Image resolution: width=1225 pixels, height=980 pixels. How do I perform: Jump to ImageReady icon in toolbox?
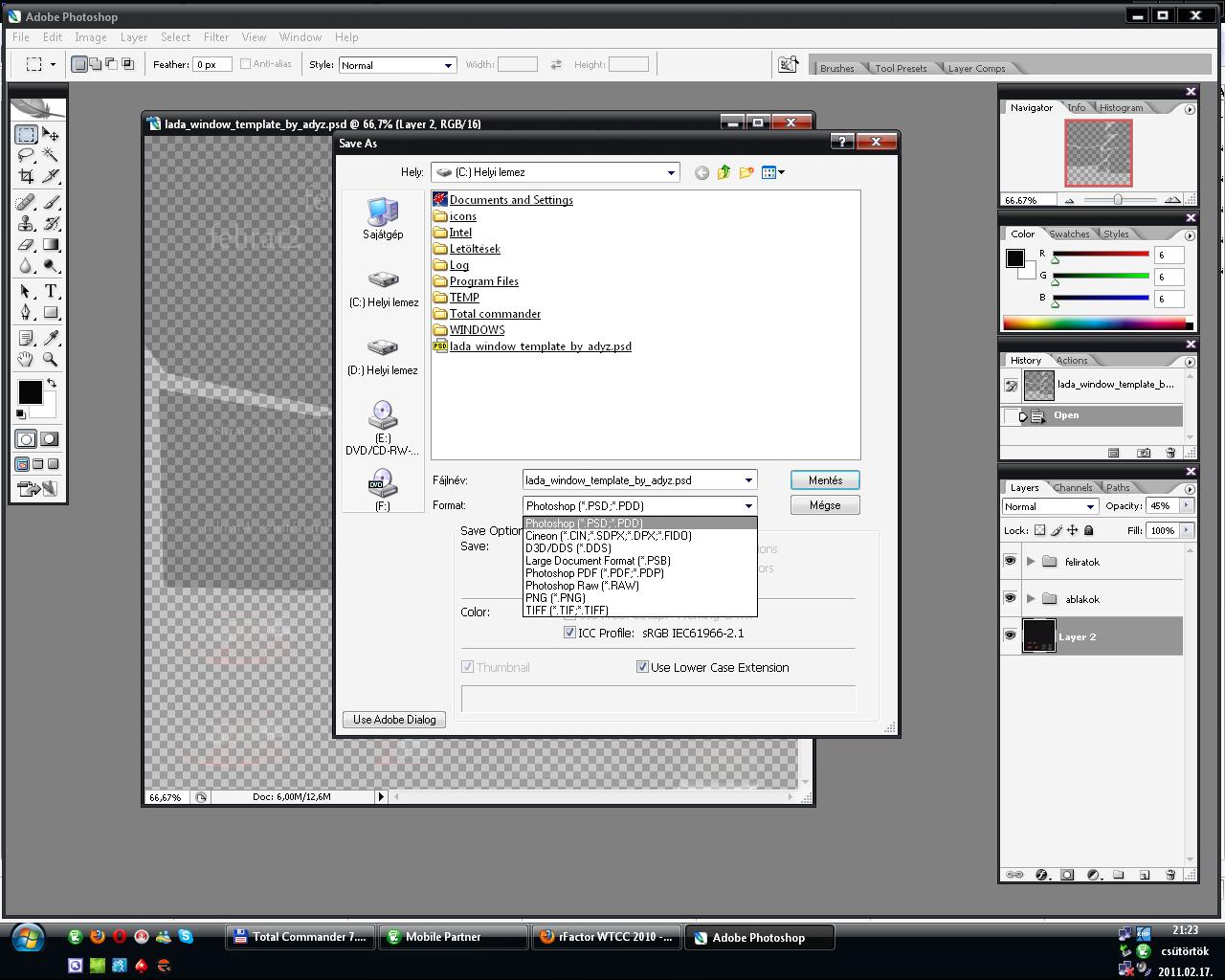click(x=38, y=489)
